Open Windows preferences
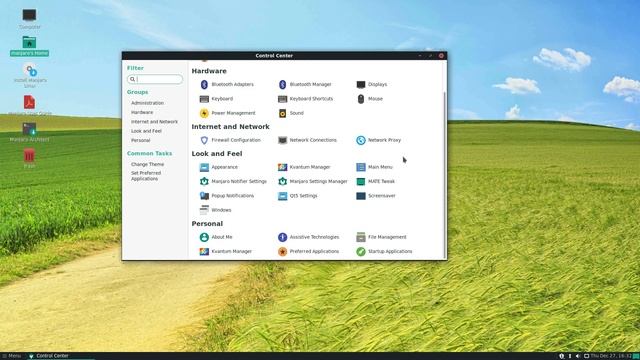 pos(216,210)
